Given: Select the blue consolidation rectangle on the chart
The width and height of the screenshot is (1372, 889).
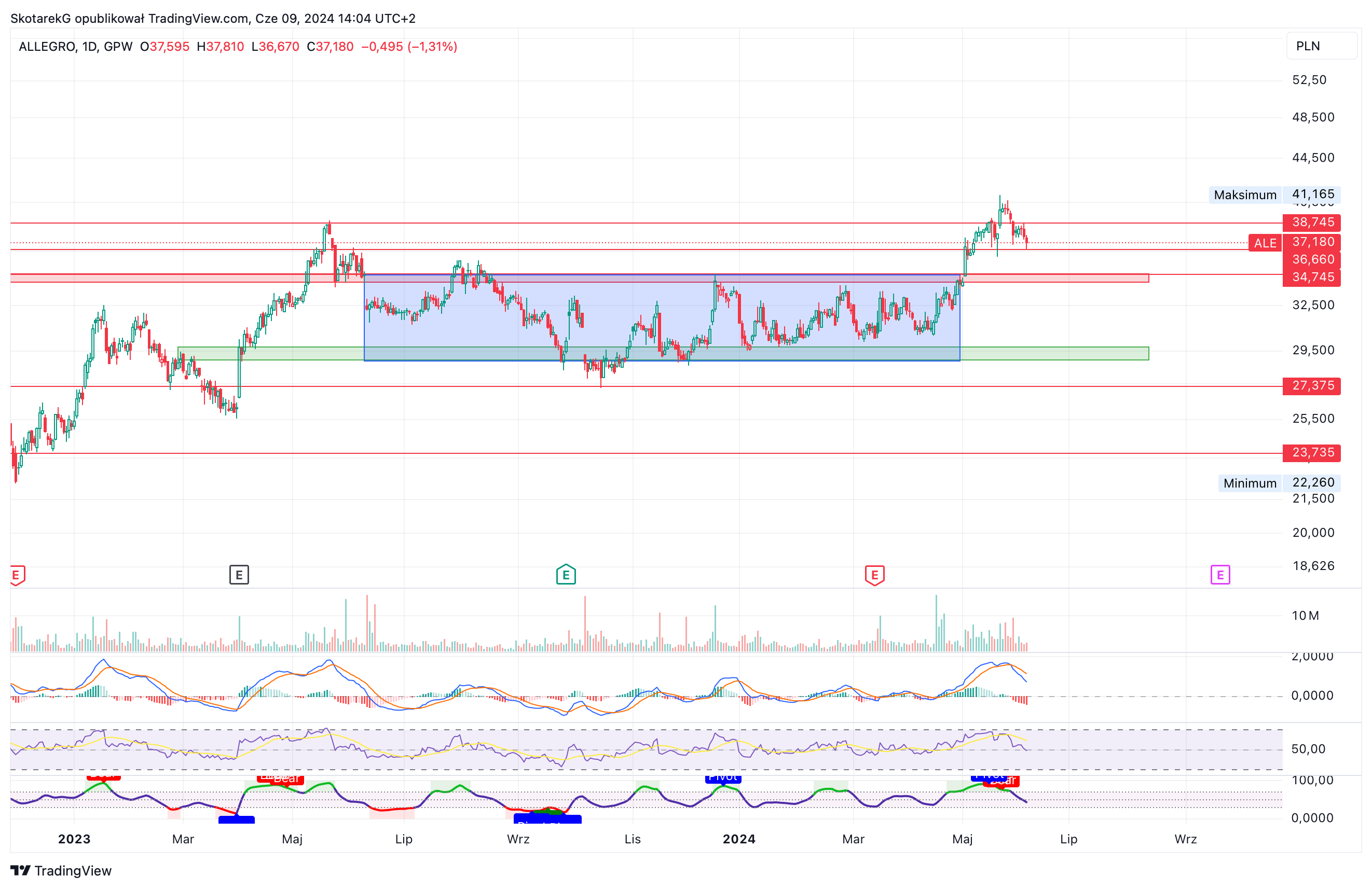Looking at the screenshot, I should [x=662, y=317].
